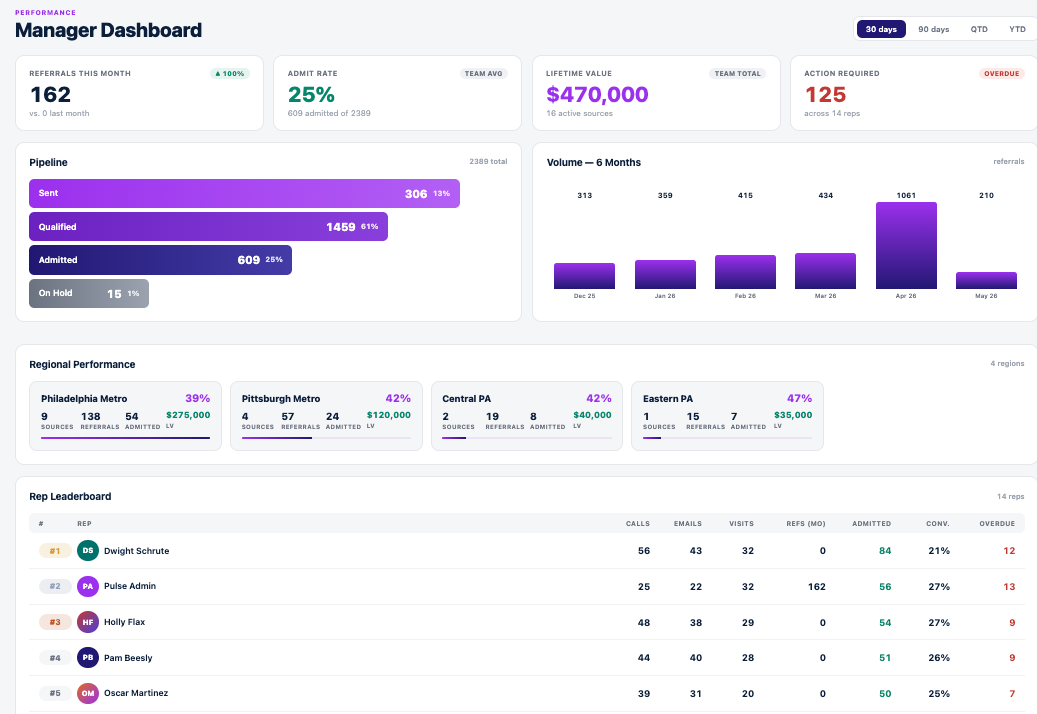
Task: Sort leaderboard by OVERDUE column
Action: pyautogui.click(x=997, y=524)
